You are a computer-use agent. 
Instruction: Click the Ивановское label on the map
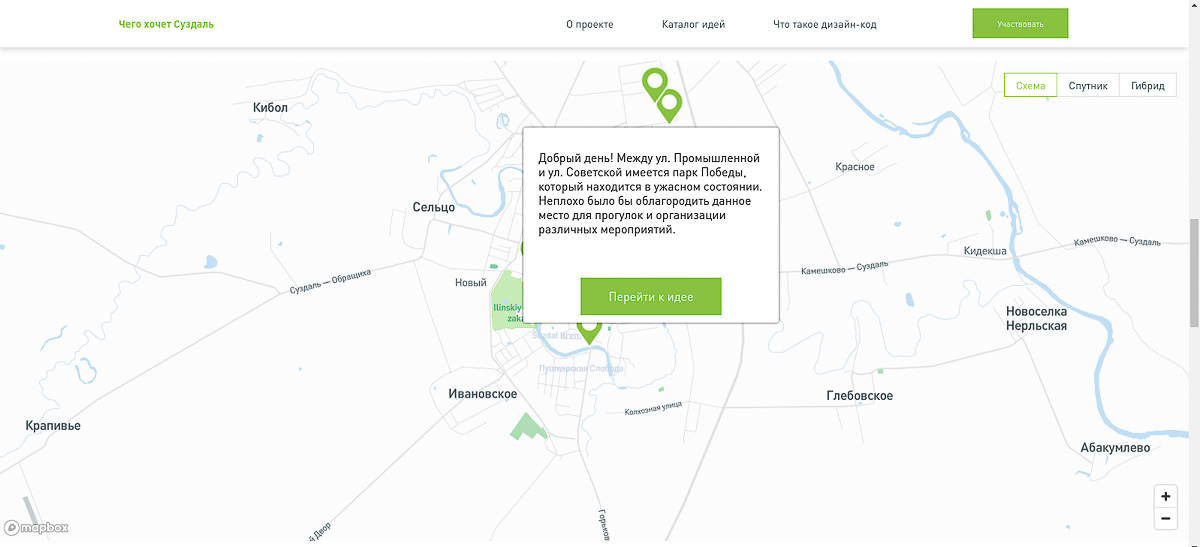click(x=483, y=394)
